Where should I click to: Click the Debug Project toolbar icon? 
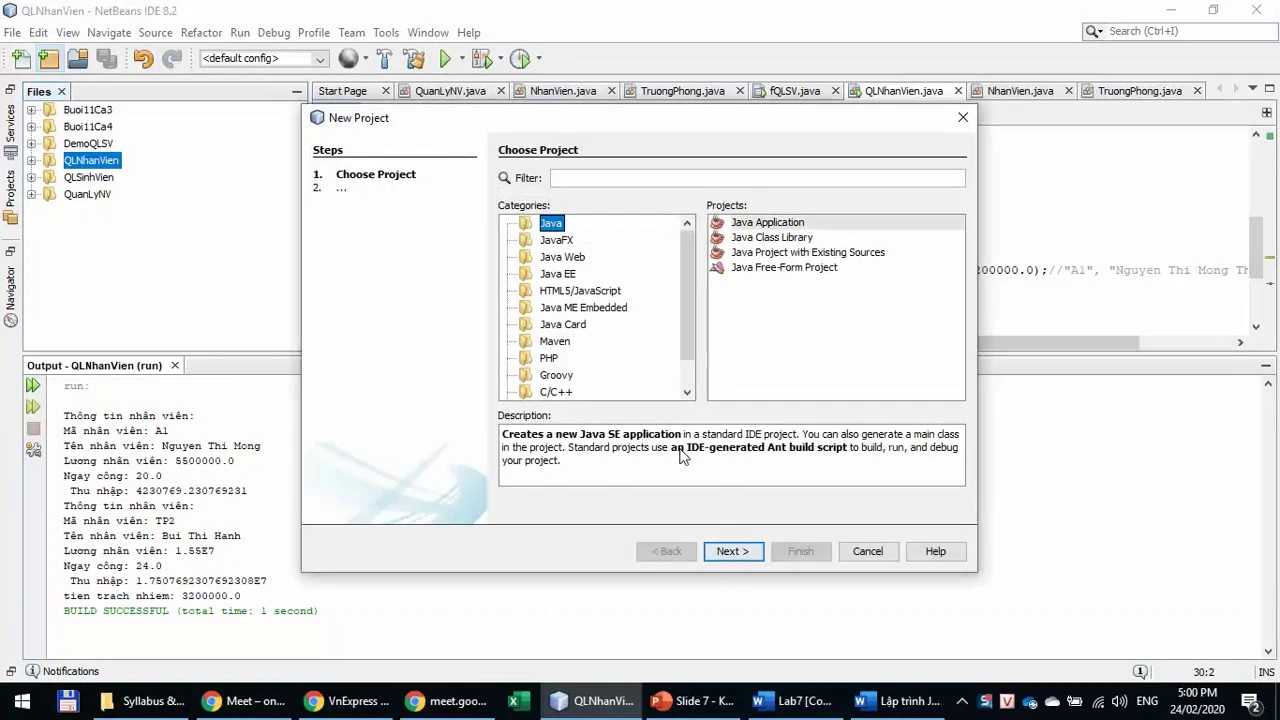point(481,59)
